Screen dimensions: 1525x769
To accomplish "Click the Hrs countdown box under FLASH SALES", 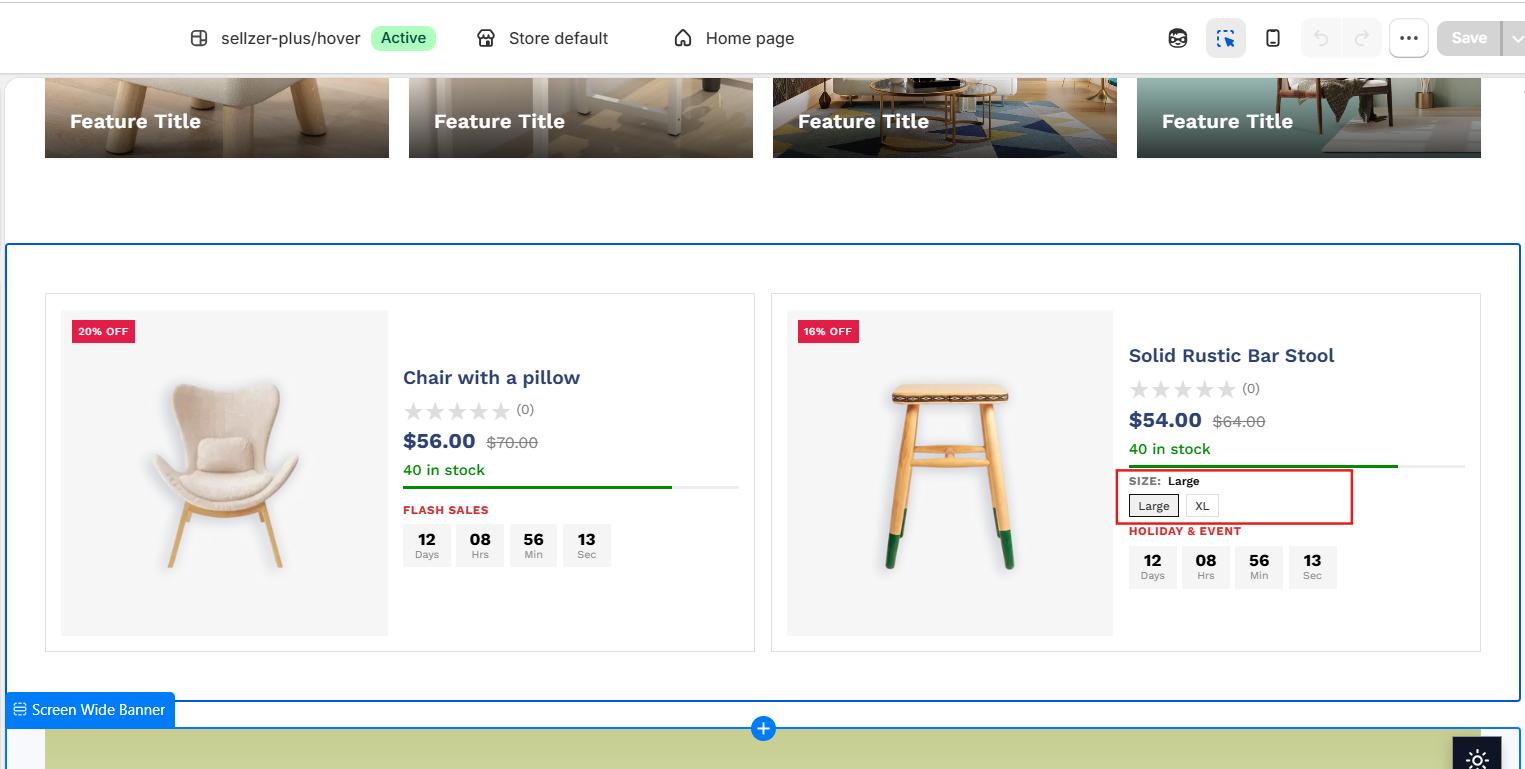I will 480,546.
